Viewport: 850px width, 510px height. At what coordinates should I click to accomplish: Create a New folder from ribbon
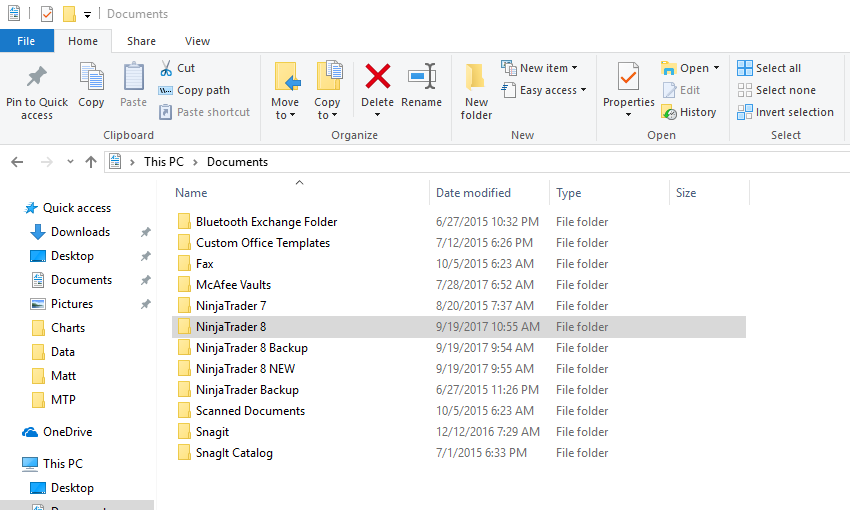point(476,91)
